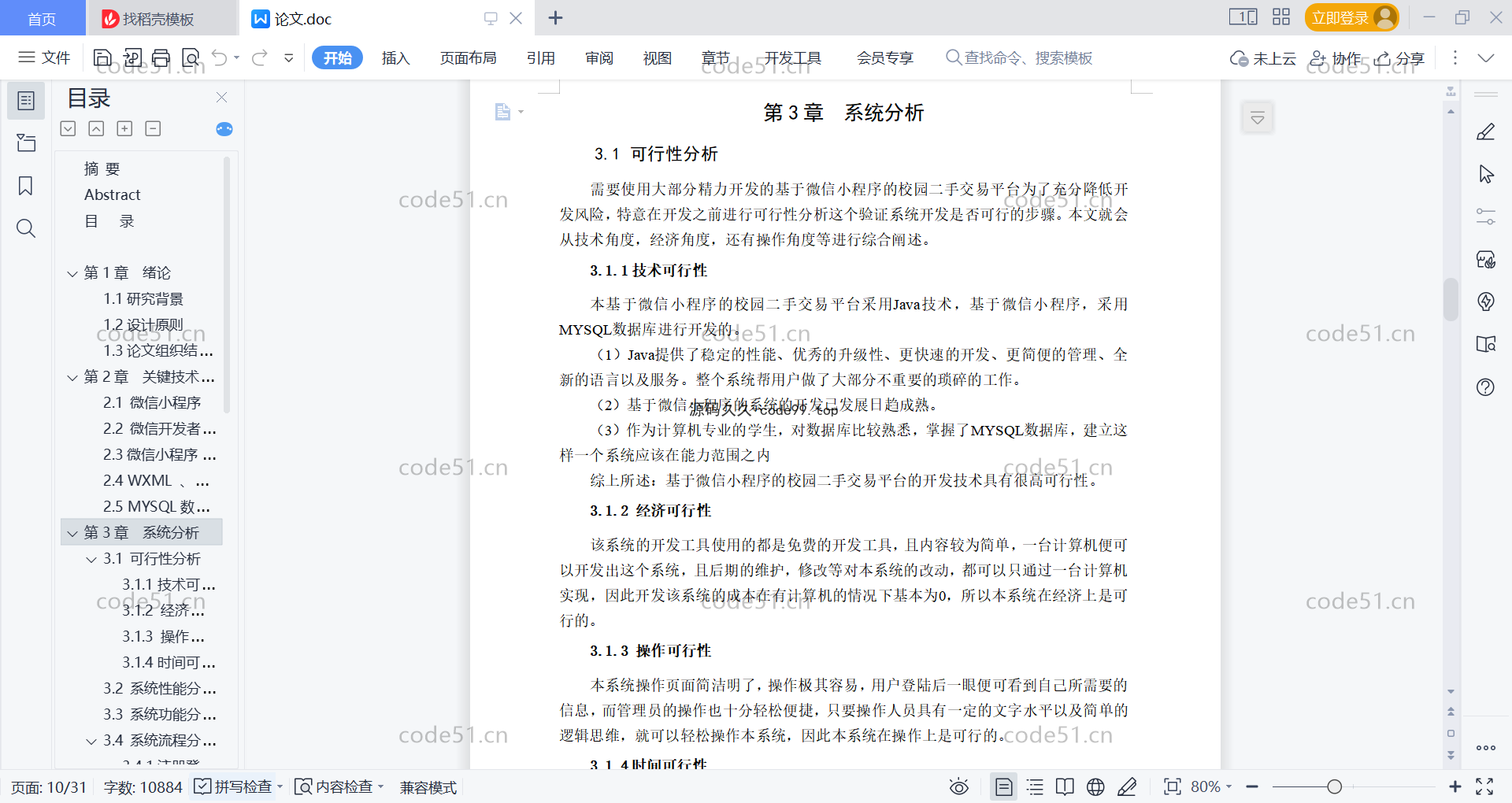Open the 视图 tab
Screen dimensions: 1512x803
[x=658, y=57]
